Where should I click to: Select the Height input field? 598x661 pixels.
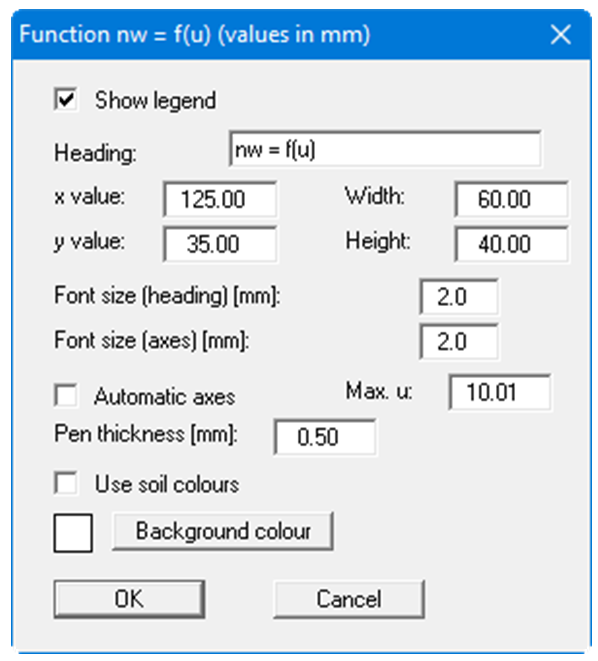coord(511,244)
